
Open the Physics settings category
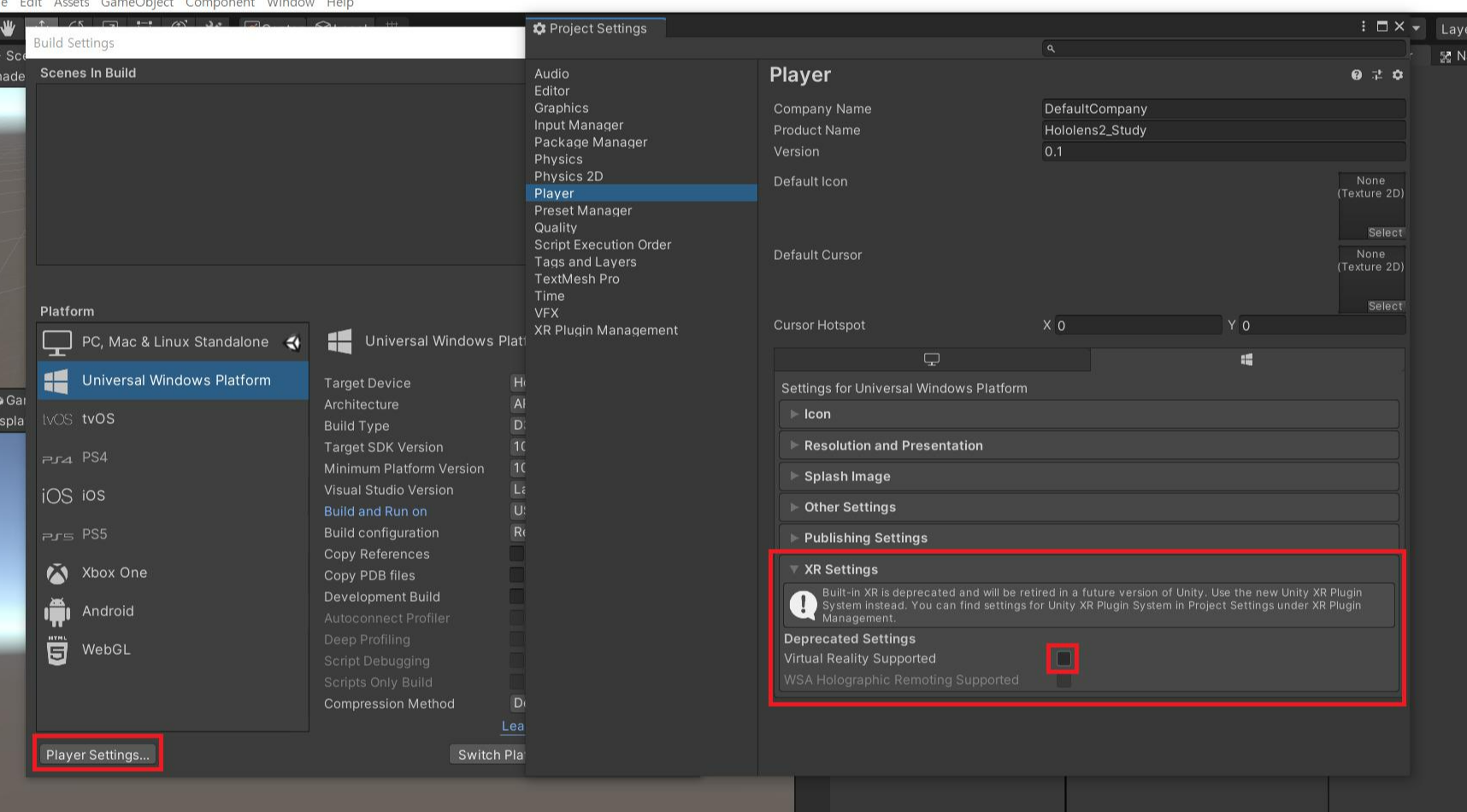pyautogui.click(x=641, y=159)
